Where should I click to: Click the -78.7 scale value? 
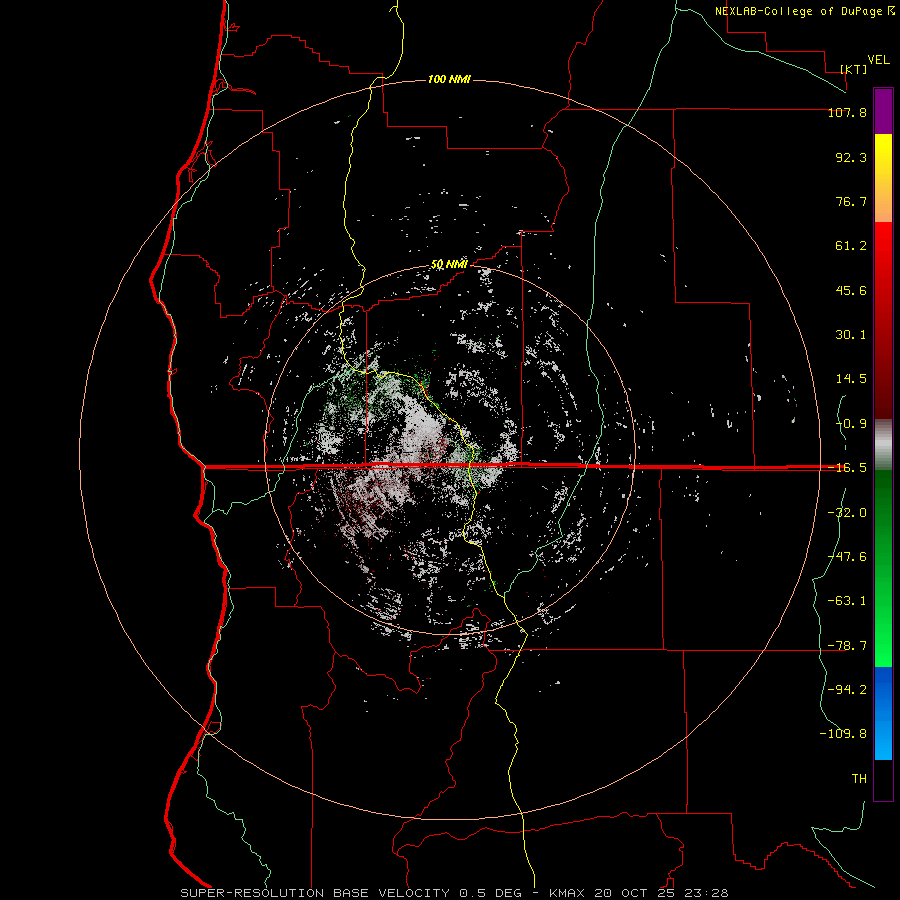847,646
